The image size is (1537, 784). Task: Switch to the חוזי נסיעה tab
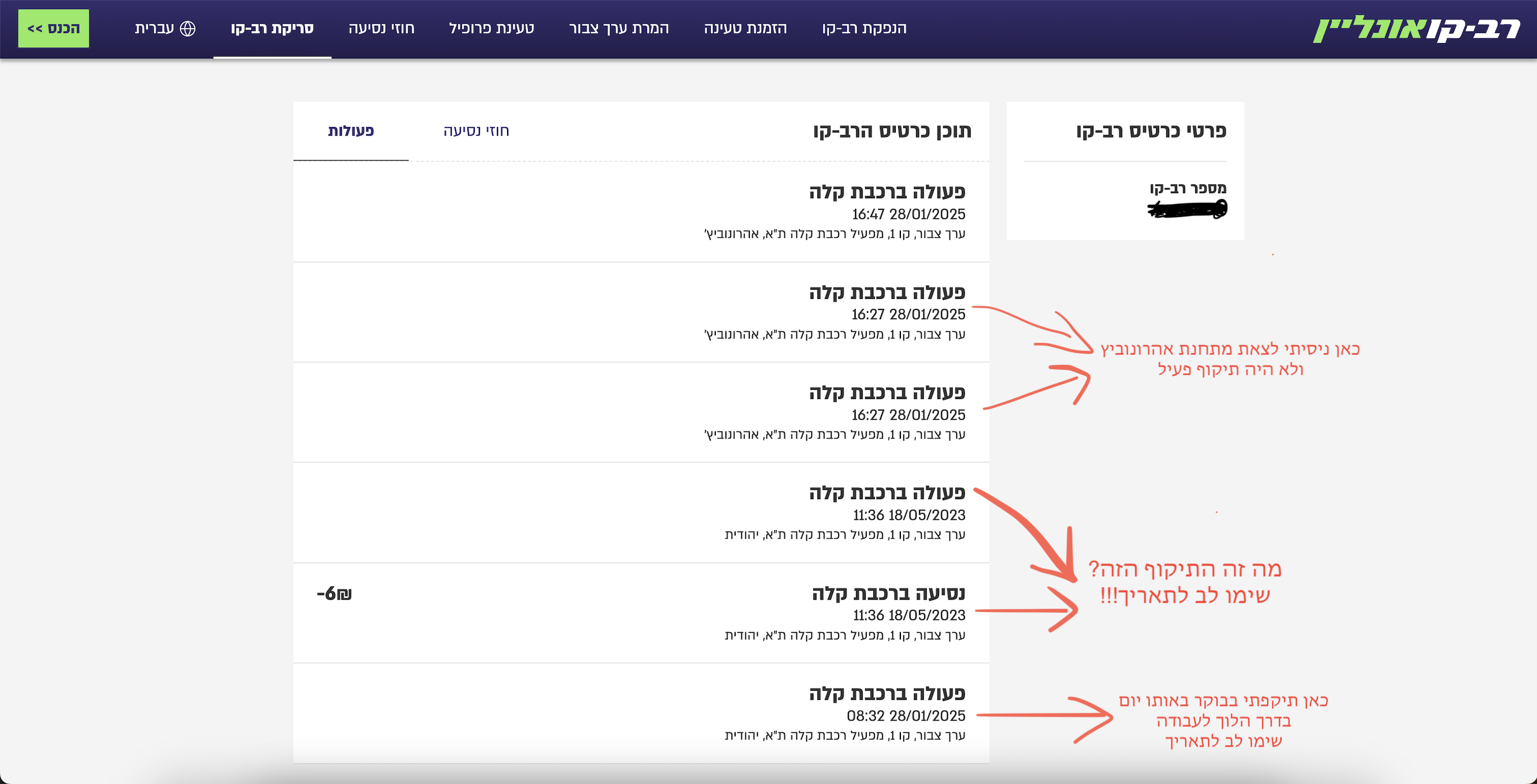tap(474, 131)
